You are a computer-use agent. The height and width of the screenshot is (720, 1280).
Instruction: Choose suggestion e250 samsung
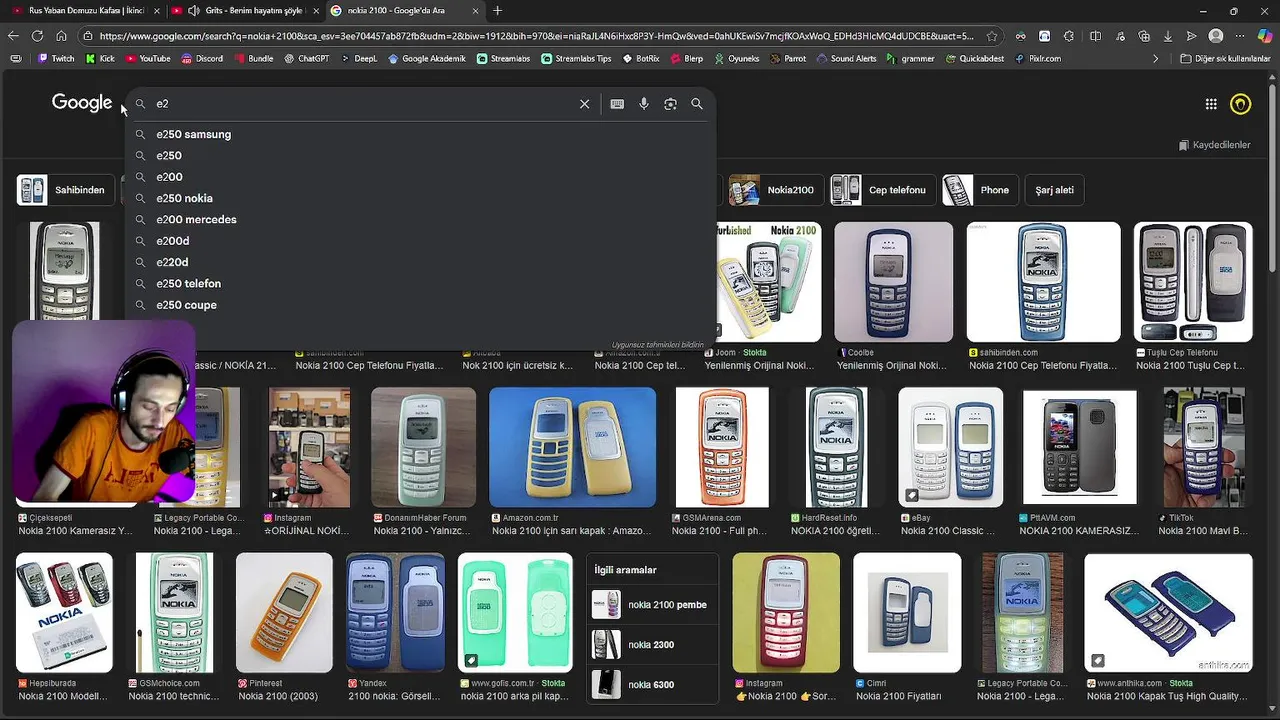(x=193, y=134)
